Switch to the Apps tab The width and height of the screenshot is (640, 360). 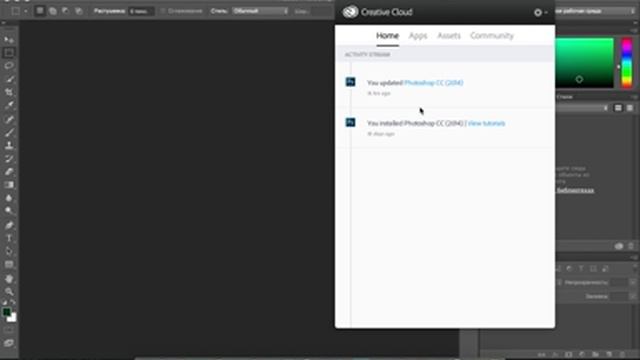pyautogui.click(x=418, y=36)
